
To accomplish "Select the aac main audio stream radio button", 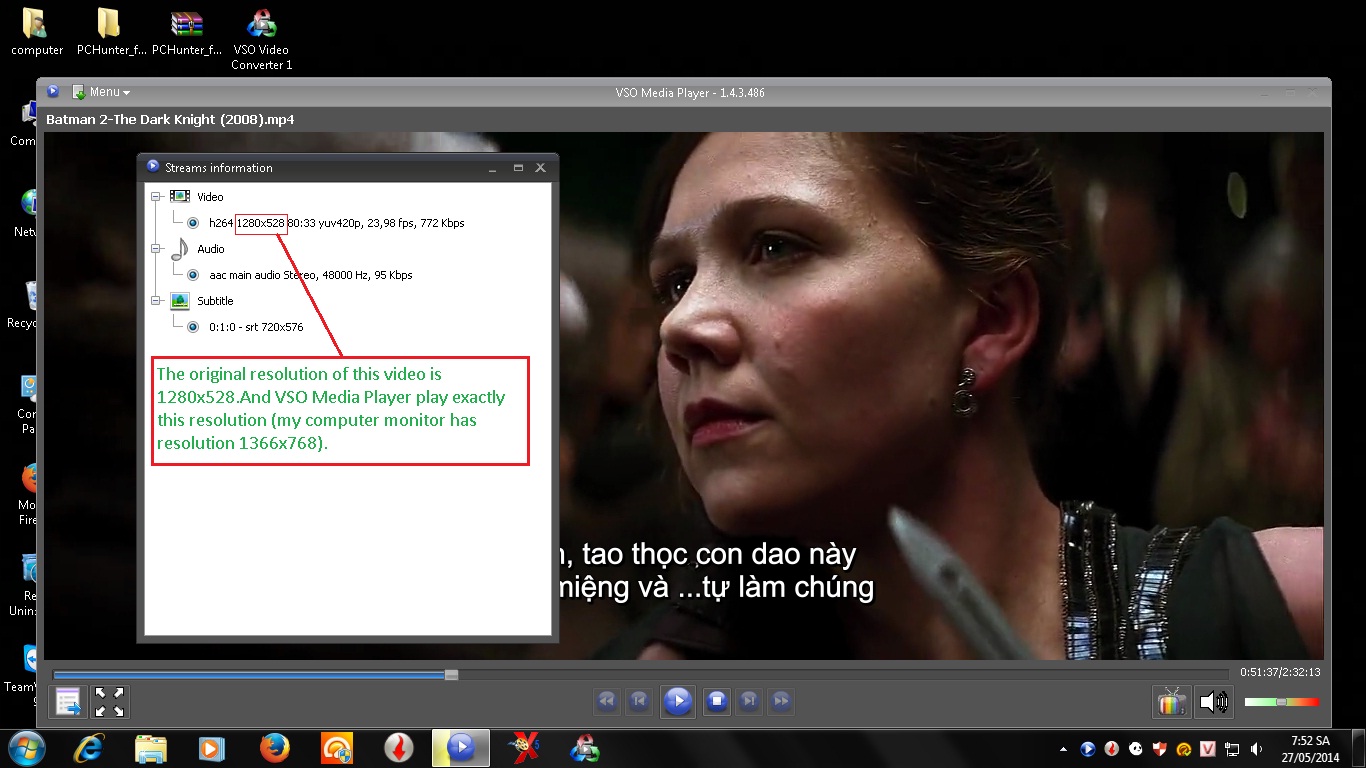I will point(193,275).
